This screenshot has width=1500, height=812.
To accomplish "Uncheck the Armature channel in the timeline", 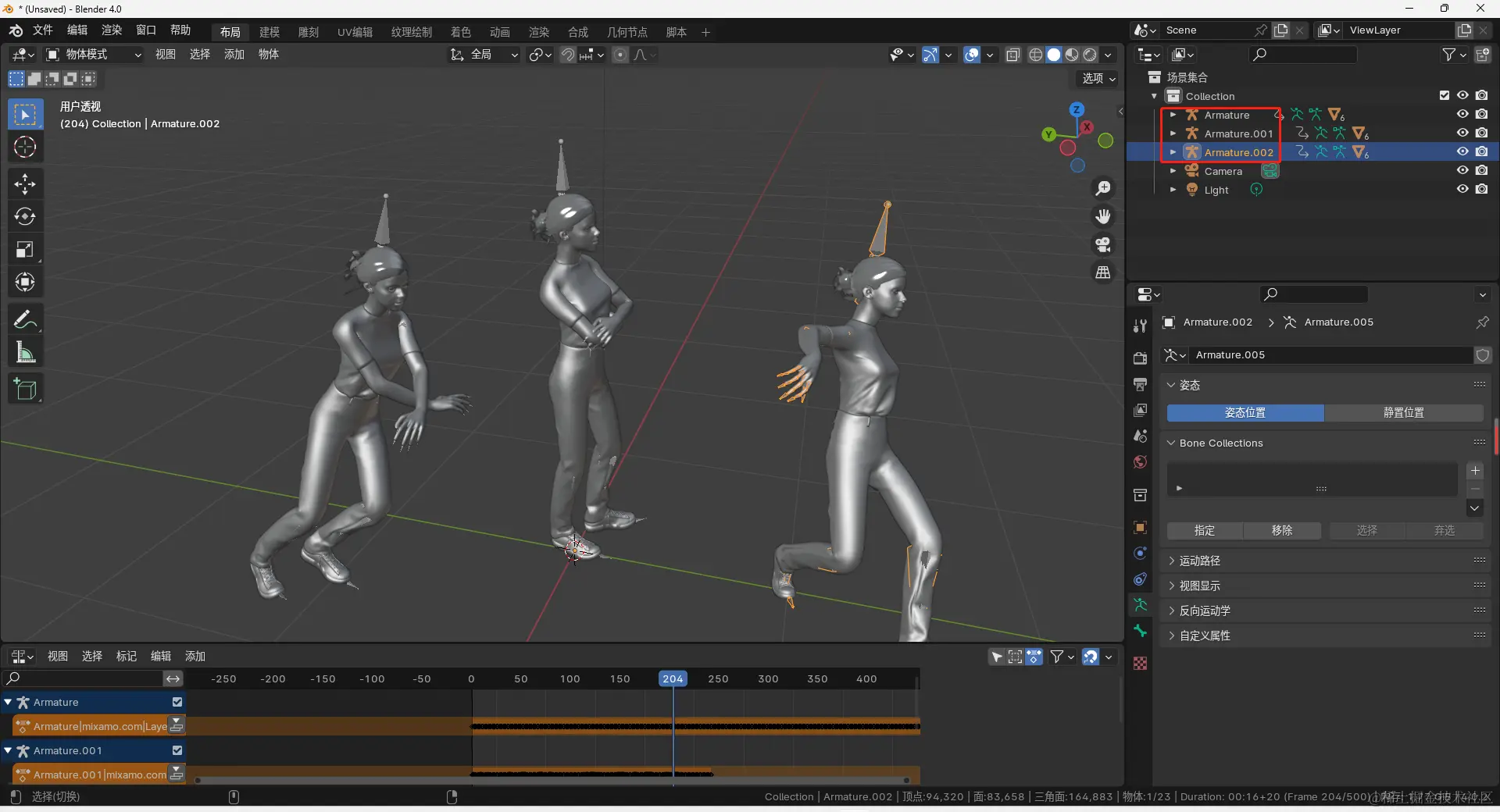I will (x=177, y=702).
